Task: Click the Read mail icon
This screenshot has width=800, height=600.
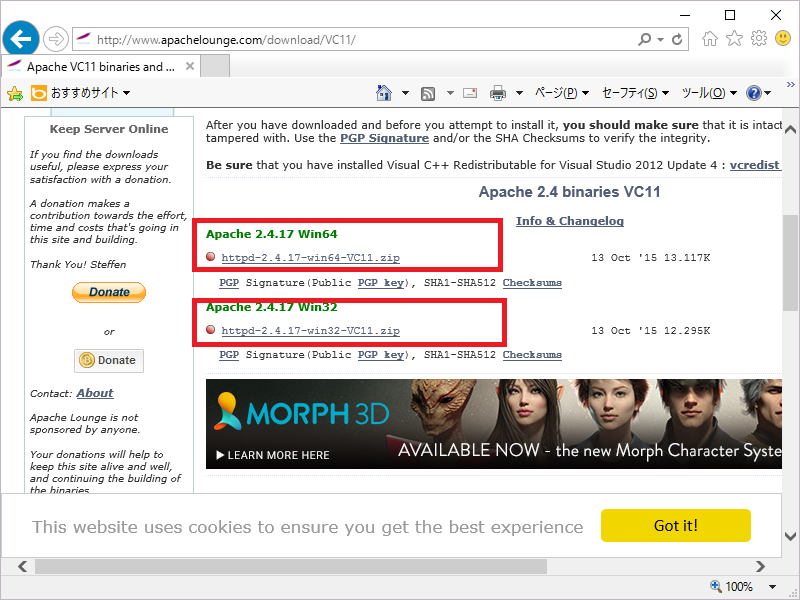Action: (x=470, y=93)
